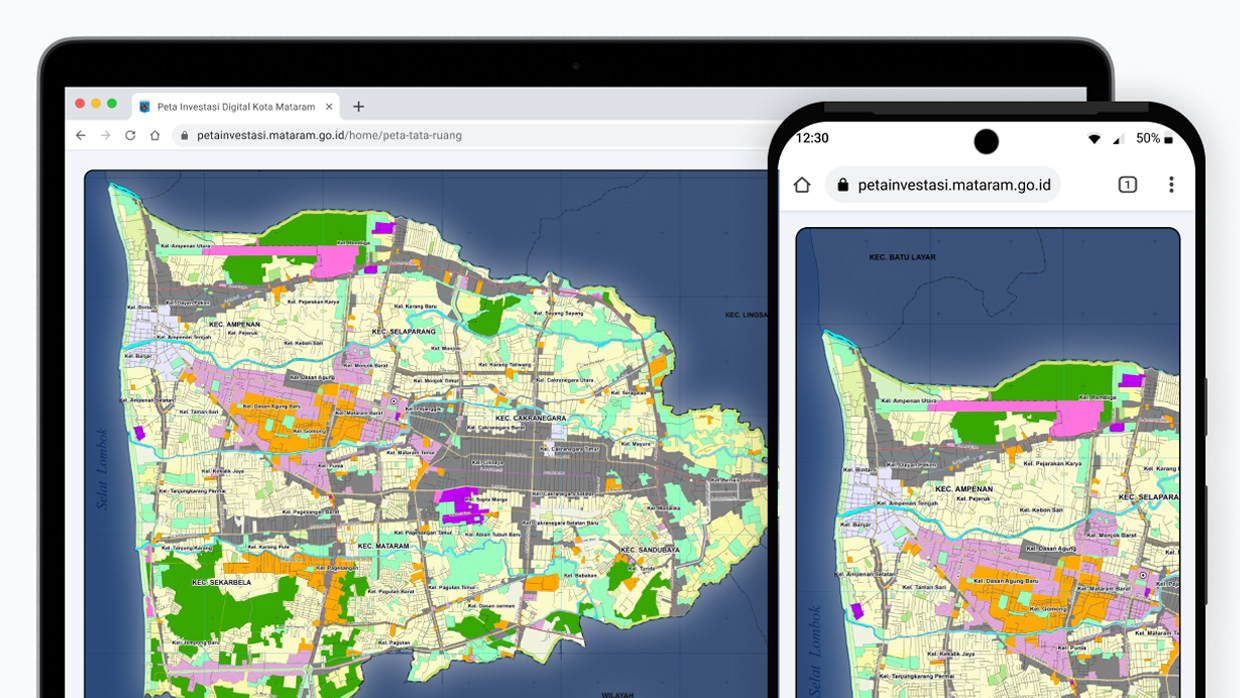
Task: Click the red close window button
Action: [80, 104]
